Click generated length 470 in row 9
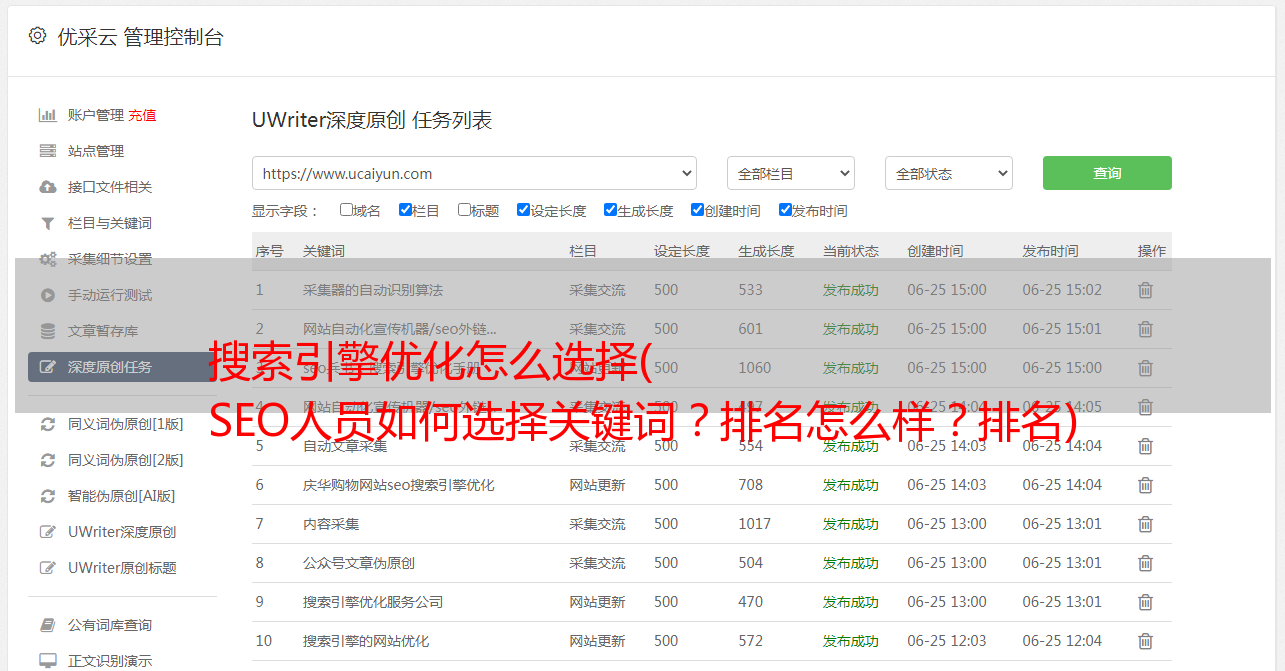Viewport: 1285px width, 671px height. pos(751,602)
